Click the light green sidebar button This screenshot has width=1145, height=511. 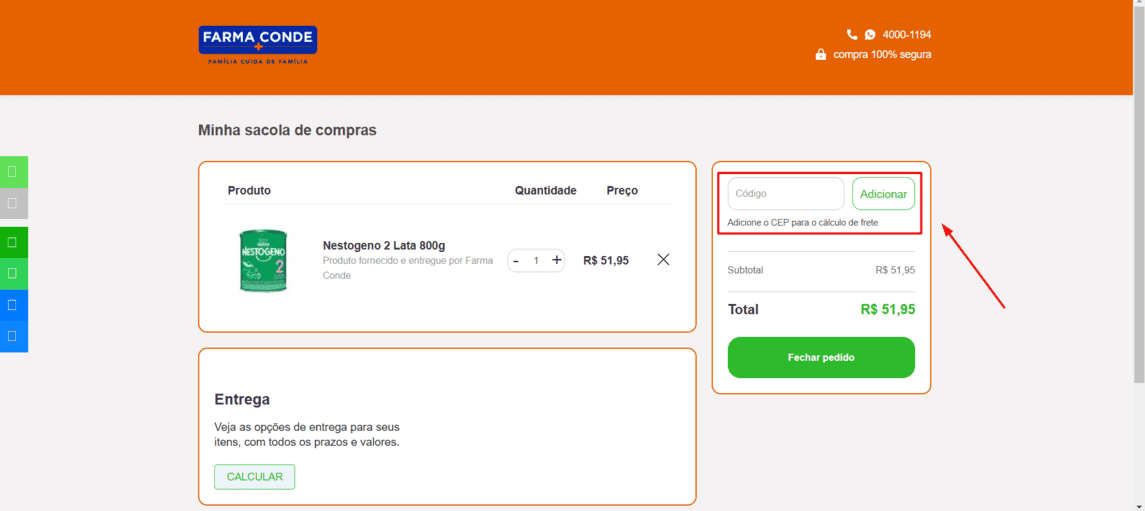[14, 172]
